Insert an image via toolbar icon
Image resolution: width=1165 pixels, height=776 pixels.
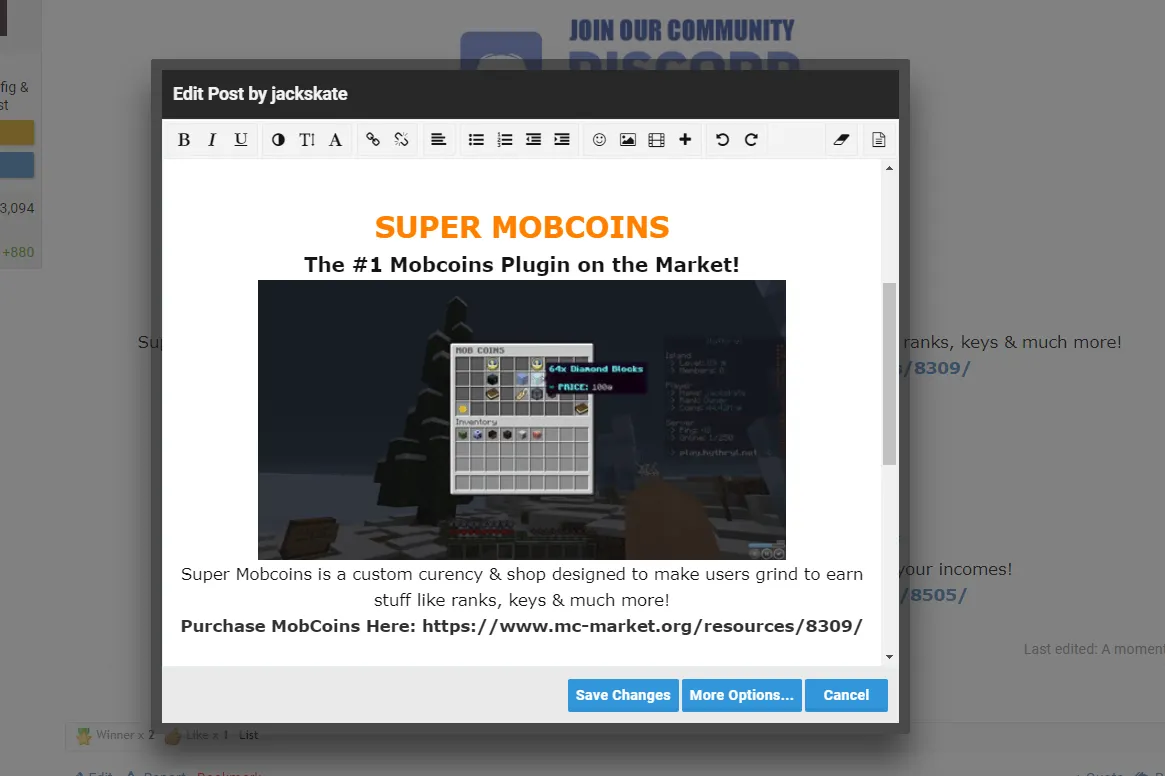[x=628, y=140]
